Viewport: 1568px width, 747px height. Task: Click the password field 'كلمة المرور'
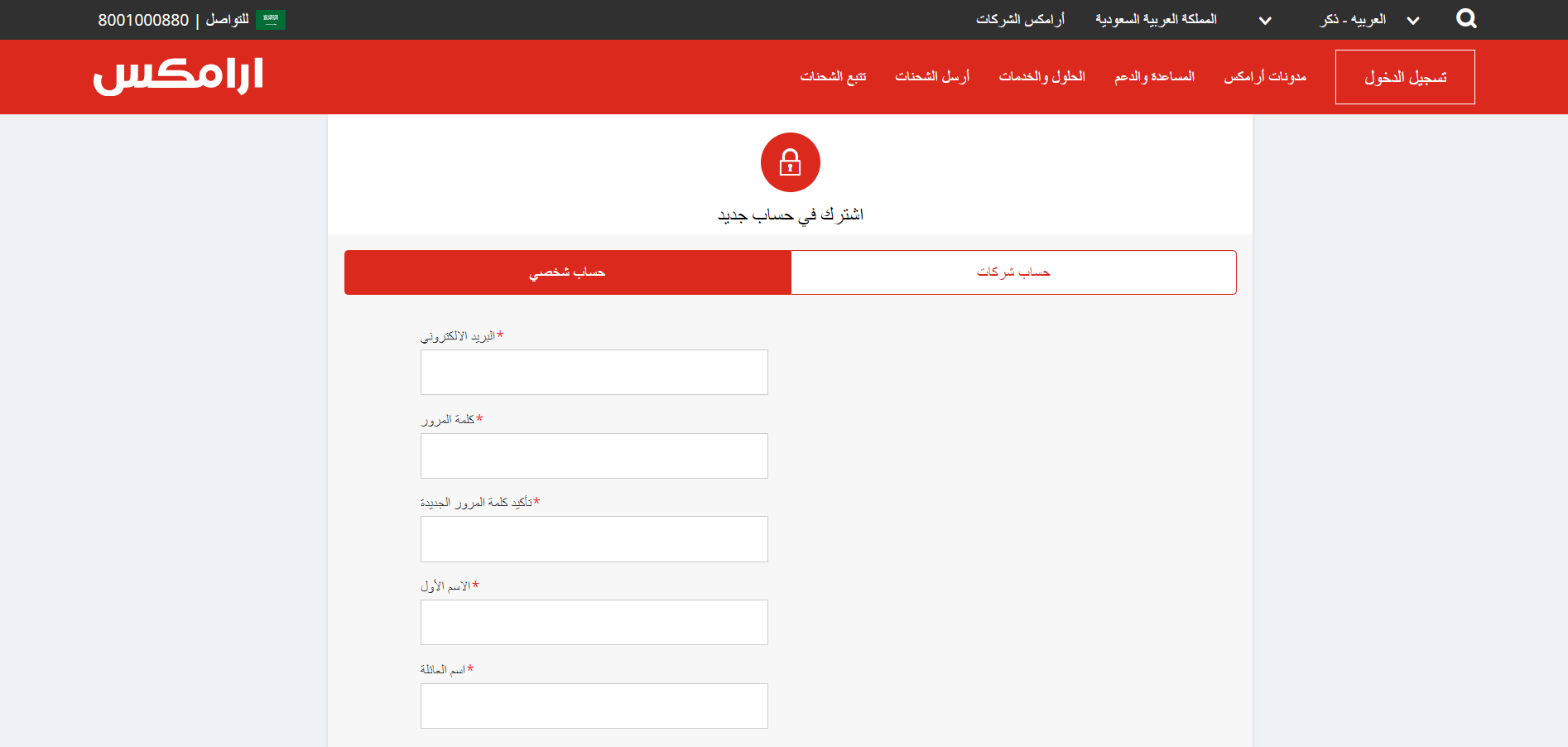point(594,455)
